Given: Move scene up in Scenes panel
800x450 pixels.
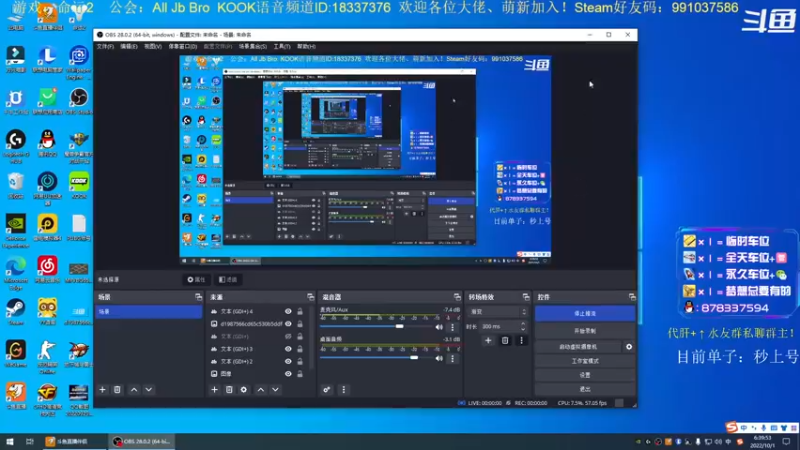Looking at the screenshot, I should [134, 390].
